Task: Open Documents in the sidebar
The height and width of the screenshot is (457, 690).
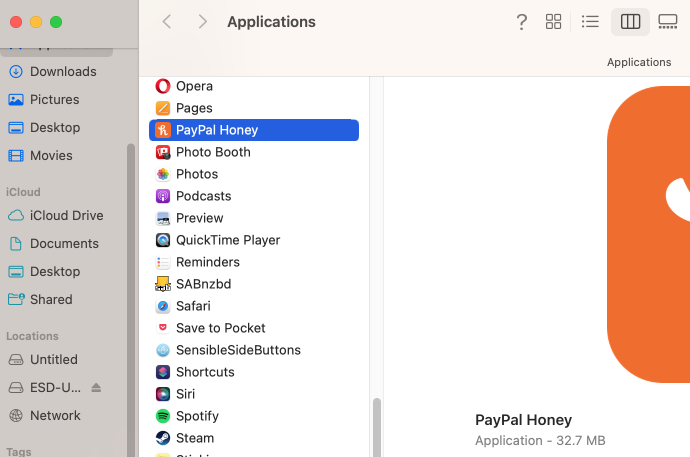Action: 64,243
